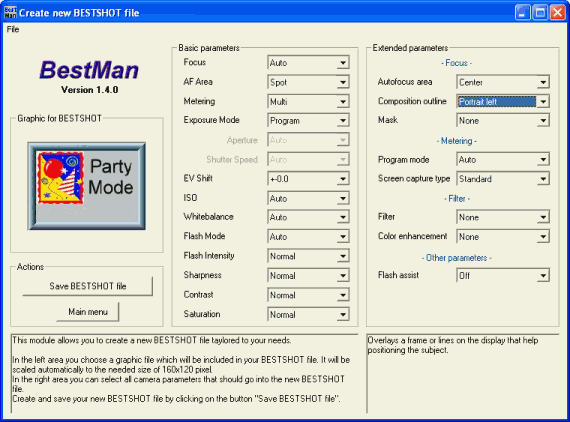
Task: Expand the Screen capture type dropdown
Action: pos(503,179)
